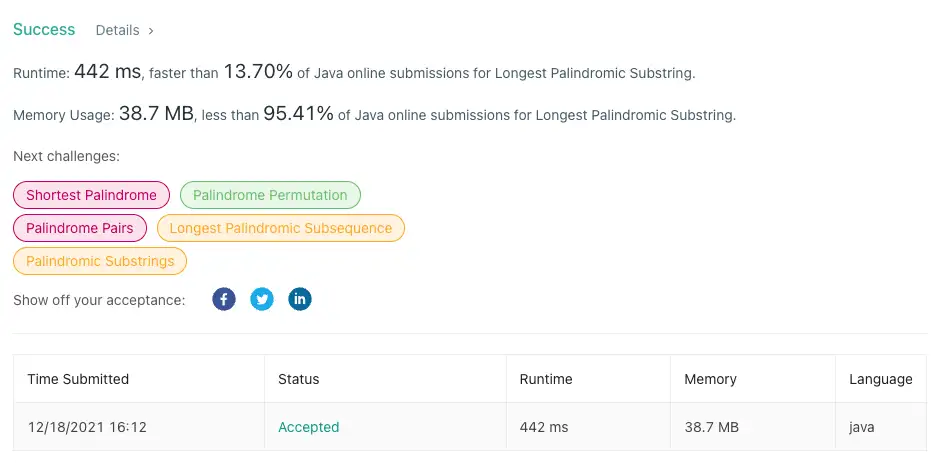Click the 12/18/2021 16:12 submission row
The width and height of the screenshot is (937, 463).
(x=470, y=427)
